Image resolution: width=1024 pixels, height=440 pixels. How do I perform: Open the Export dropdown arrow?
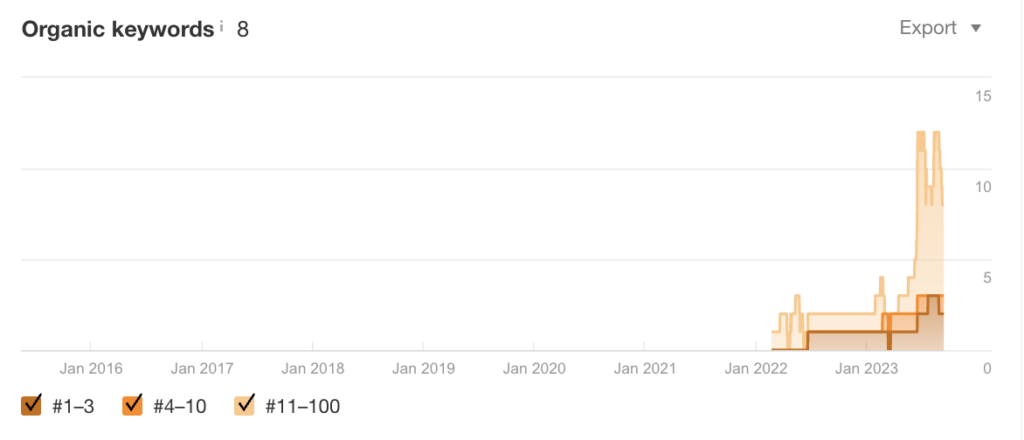(976, 29)
